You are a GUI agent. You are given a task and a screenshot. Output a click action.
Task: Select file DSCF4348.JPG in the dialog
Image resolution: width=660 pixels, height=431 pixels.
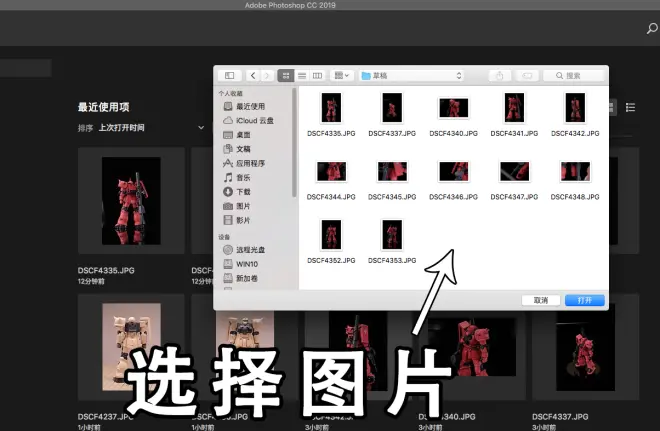[575, 178]
